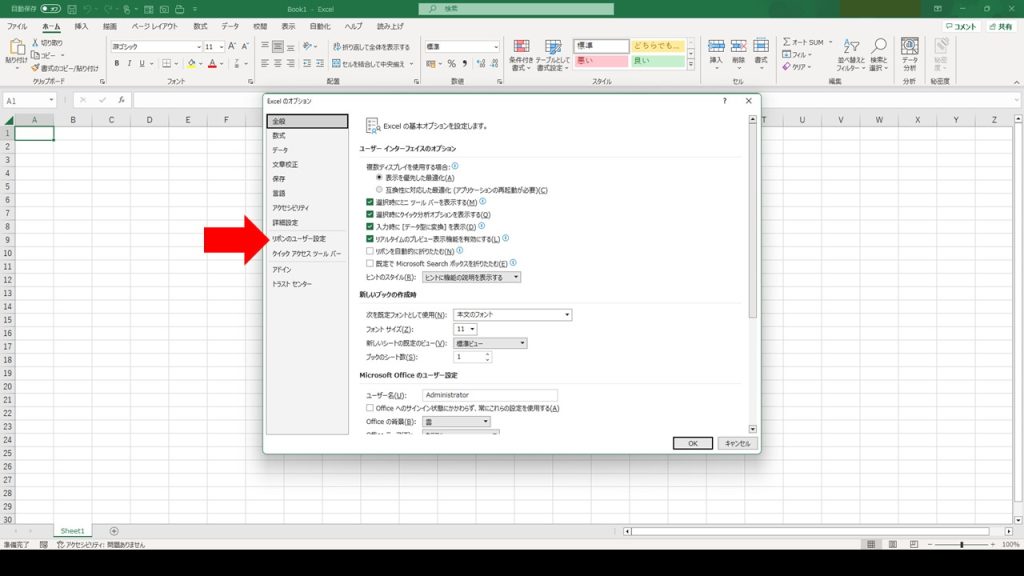Image resolution: width=1024 pixels, height=576 pixels.
Task: Click the OK button
Action: pyautogui.click(x=692, y=443)
